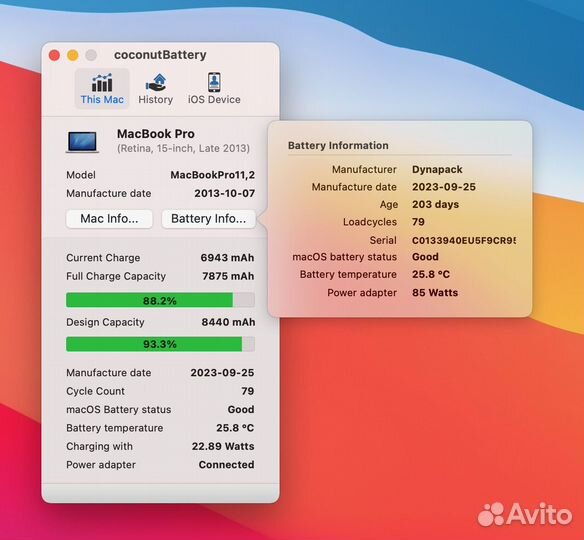Click the (Retina, 15-inch, Late 2013) subtitle
Viewport: 584px width, 540px height.
coord(183,149)
